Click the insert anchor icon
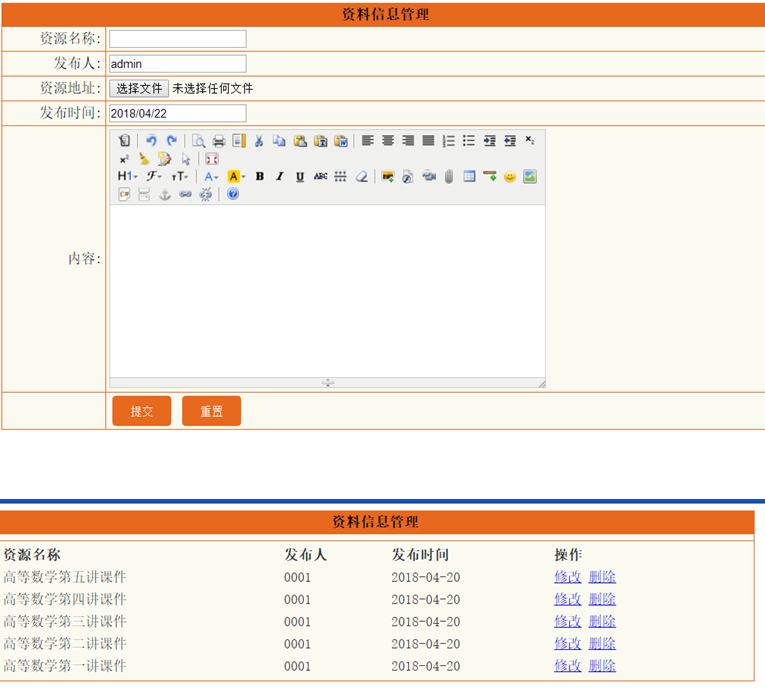The height and width of the screenshot is (692, 765). 165,194
